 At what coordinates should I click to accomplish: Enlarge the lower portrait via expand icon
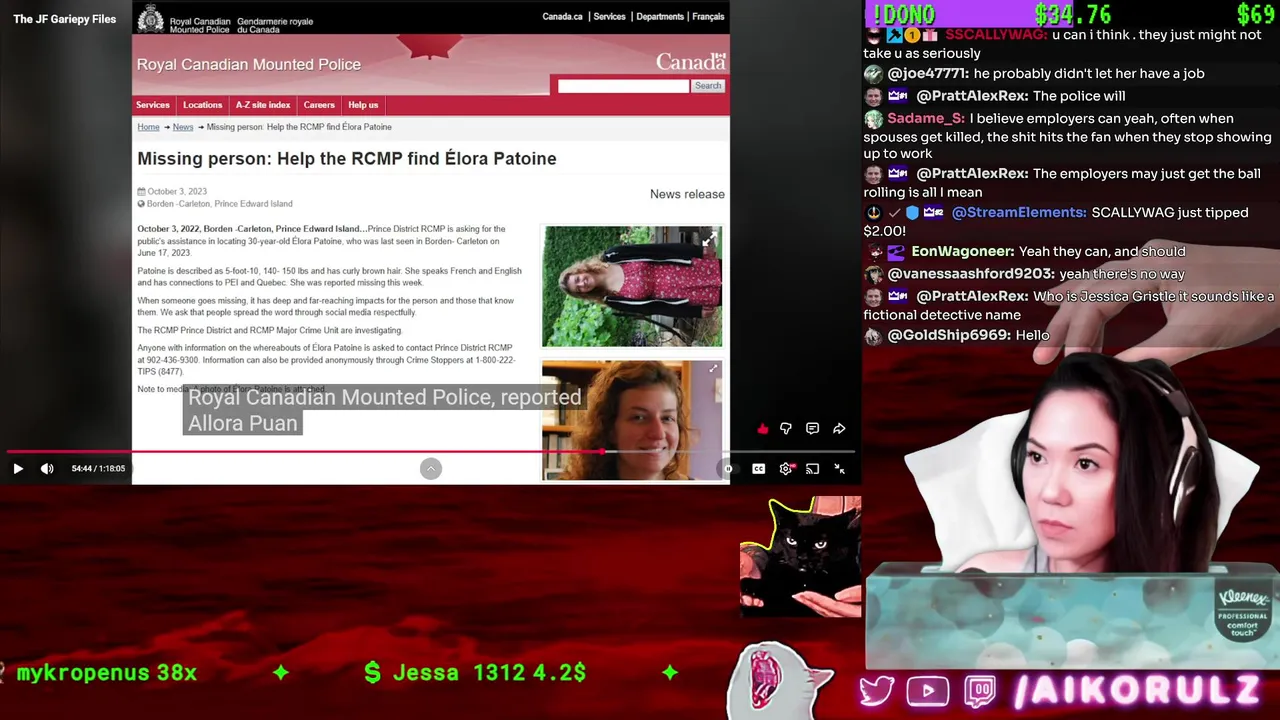[x=713, y=370]
